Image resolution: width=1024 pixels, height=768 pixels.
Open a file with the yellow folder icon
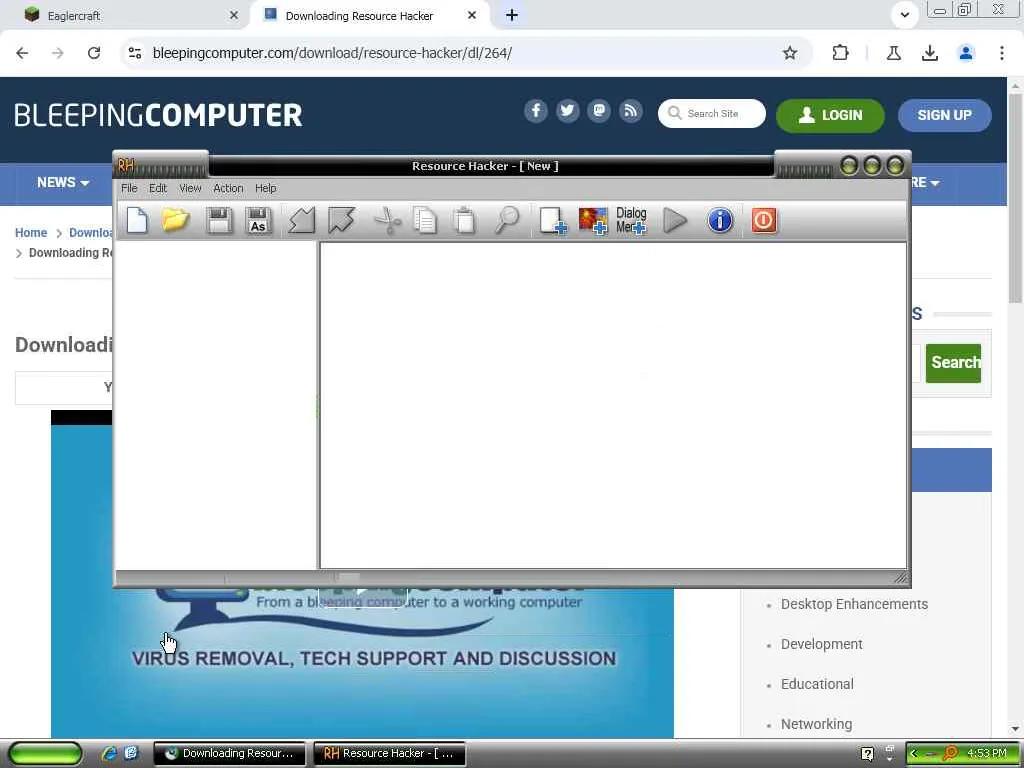click(x=176, y=220)
